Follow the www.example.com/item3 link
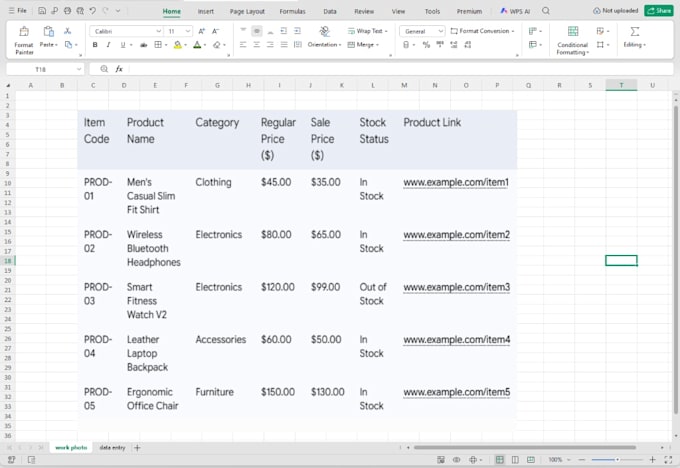The height and width of the screenshot is (468, 680). [x=457, y=287]
